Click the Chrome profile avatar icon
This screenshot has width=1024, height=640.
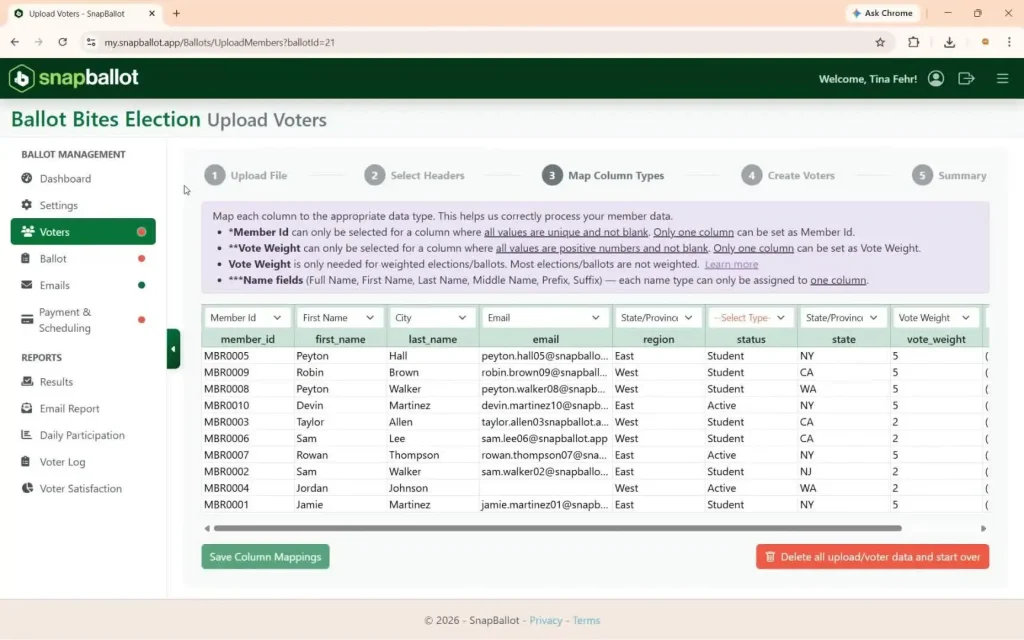[985, 42]
